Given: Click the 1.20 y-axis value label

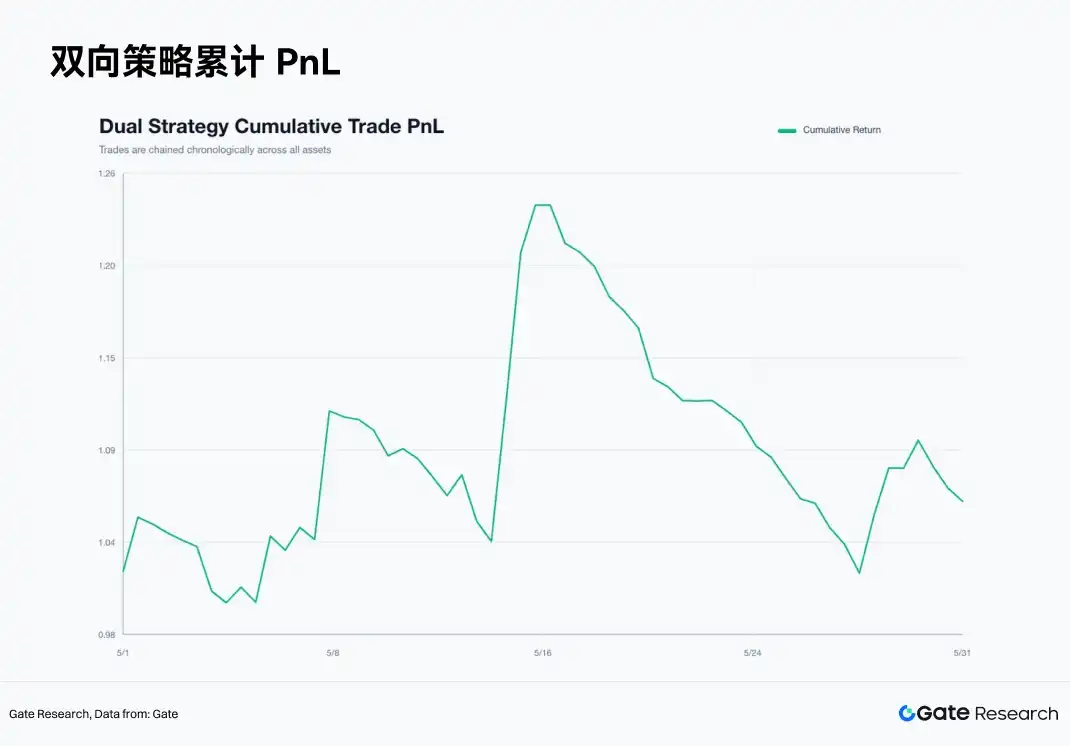Looking at the screenshot, I should click(106, 266).
